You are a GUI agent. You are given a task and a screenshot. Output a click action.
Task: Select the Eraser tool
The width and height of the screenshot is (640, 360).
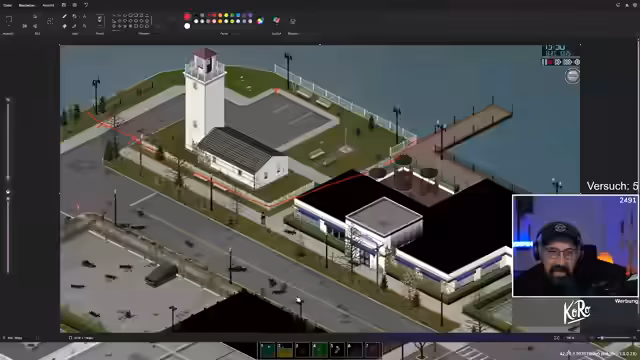[x=64, y=26]
